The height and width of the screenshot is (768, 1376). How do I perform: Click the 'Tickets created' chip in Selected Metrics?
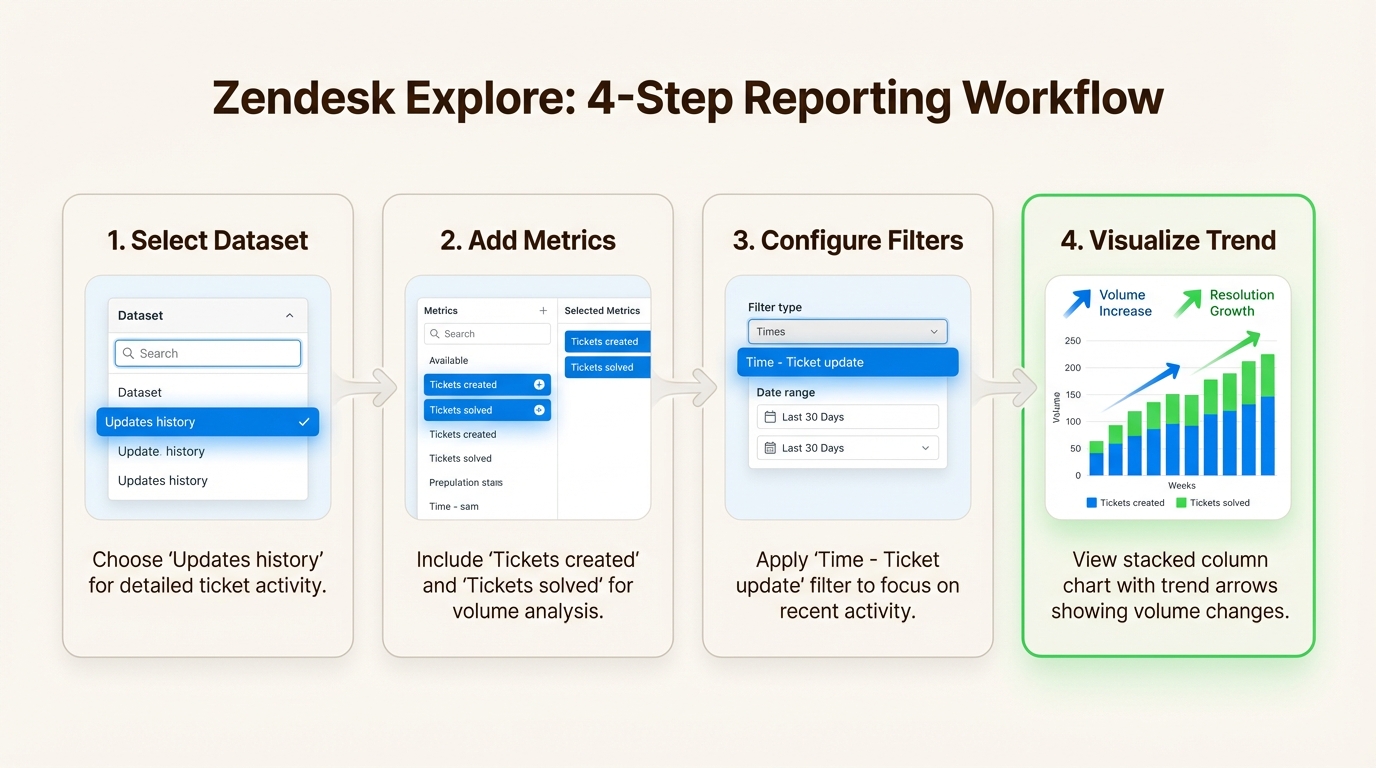click(606, 341)
